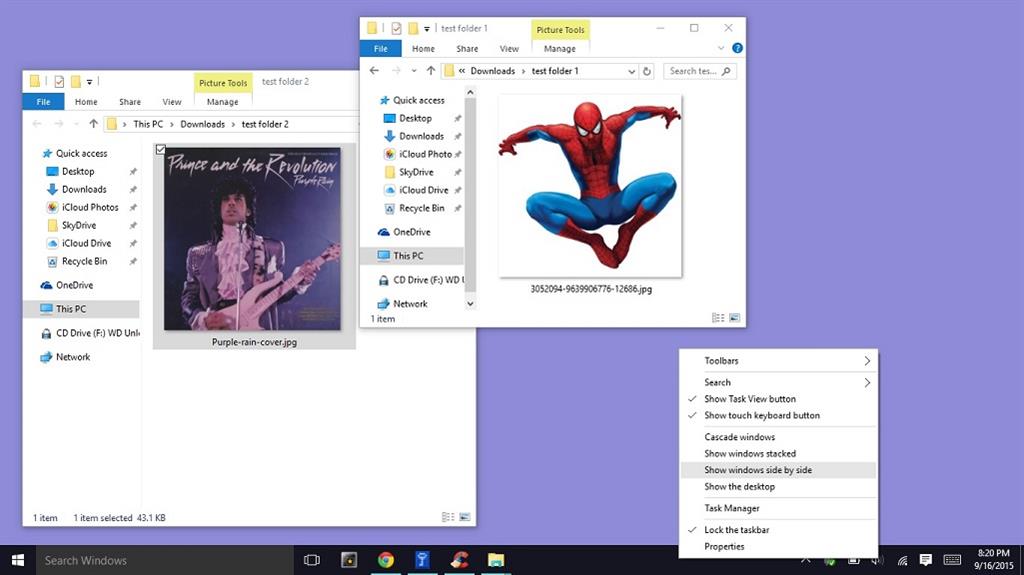Click Downloads in test folder 2 address path
This screenshot has height=575, width=1024.
(x=202, y=124)
